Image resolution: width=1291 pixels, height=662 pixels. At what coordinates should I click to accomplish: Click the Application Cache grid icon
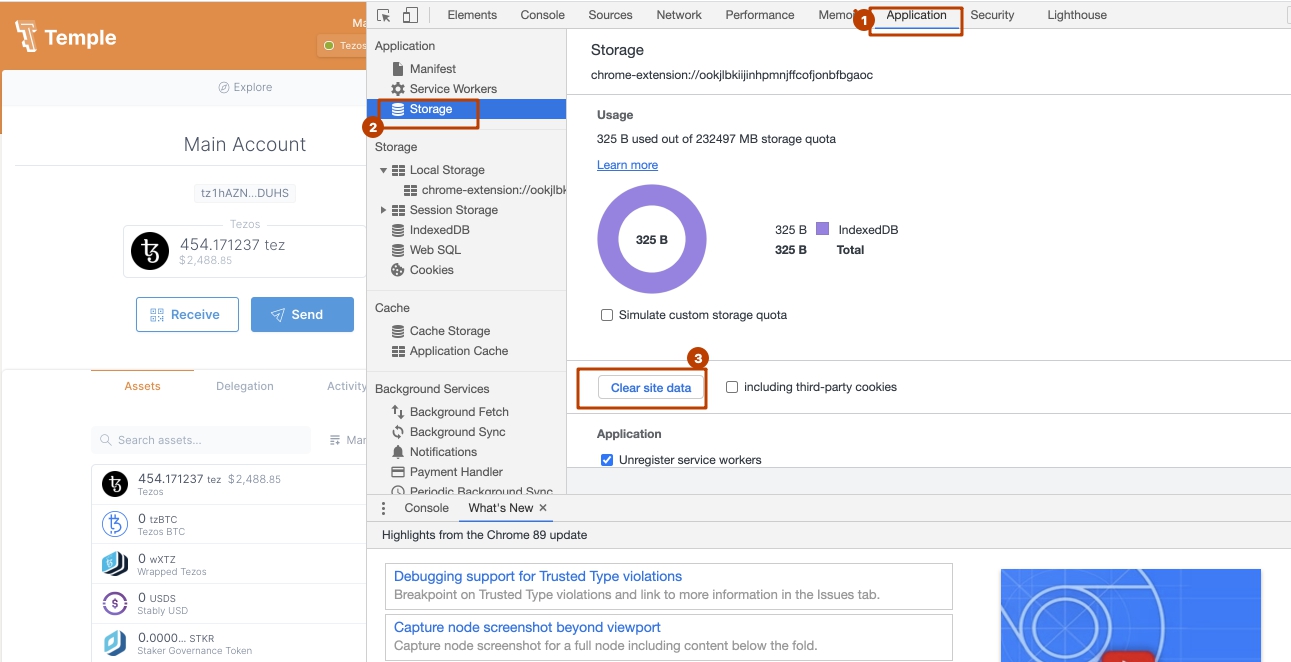(x=398, y=351)
